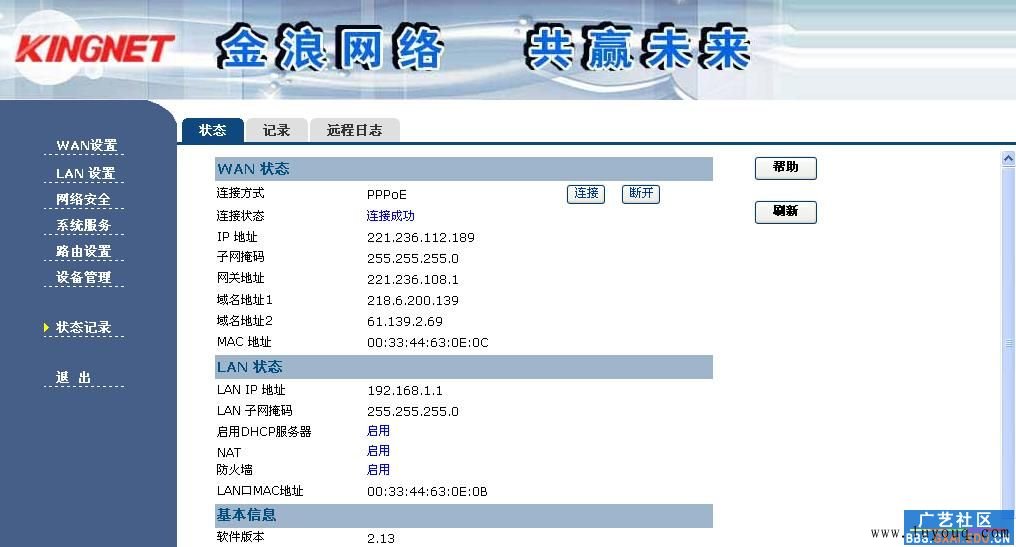Open WAN设置 in the sidebar
The width and height of the screenshot is (1016, 547).
click(x=86, y=145)
